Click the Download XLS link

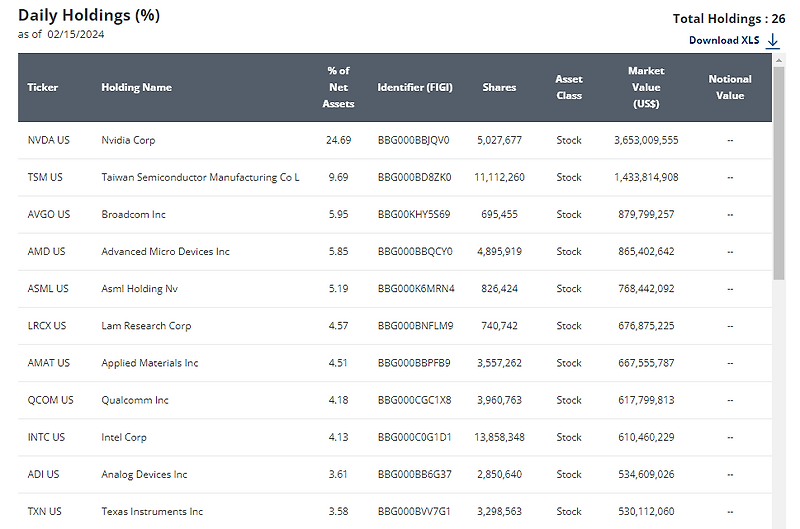(x=724, y=41)
